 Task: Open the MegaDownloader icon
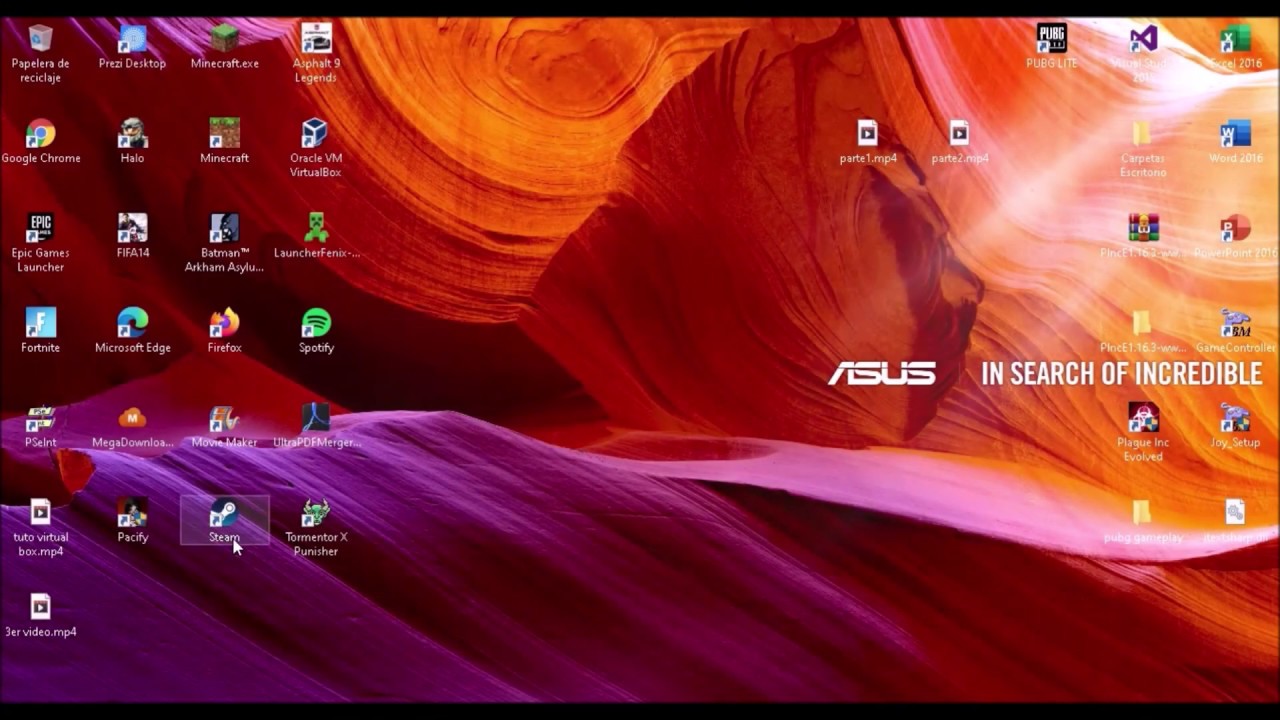pos(132,426)
